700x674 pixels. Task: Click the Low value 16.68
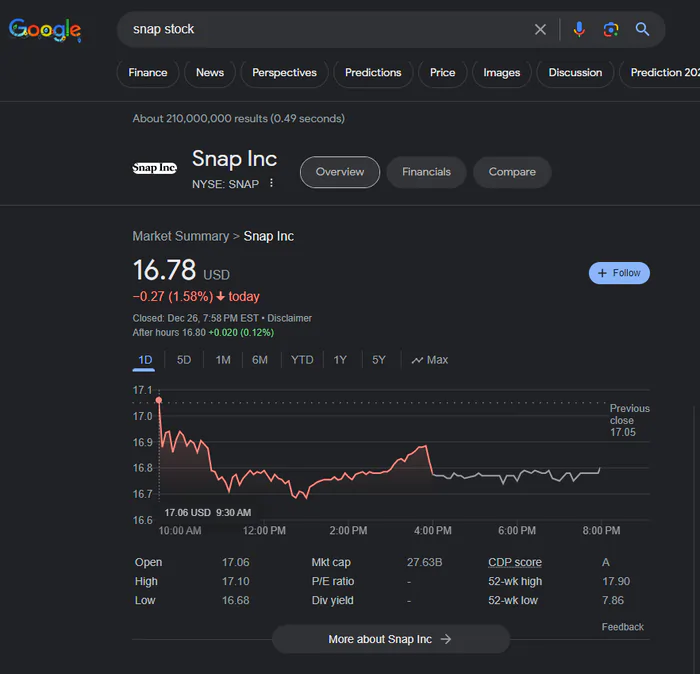coord(236,600)
